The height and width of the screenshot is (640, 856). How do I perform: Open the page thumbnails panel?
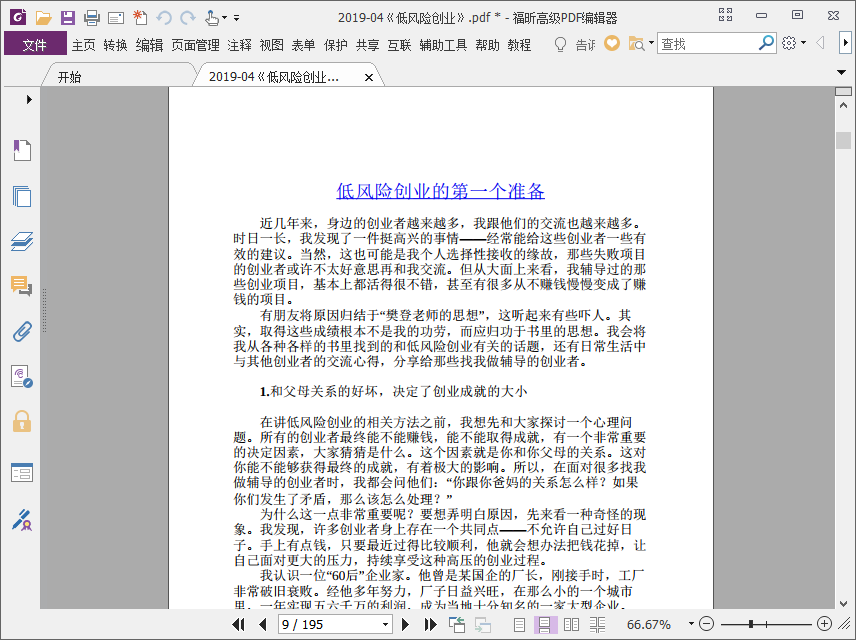(22, 196)
